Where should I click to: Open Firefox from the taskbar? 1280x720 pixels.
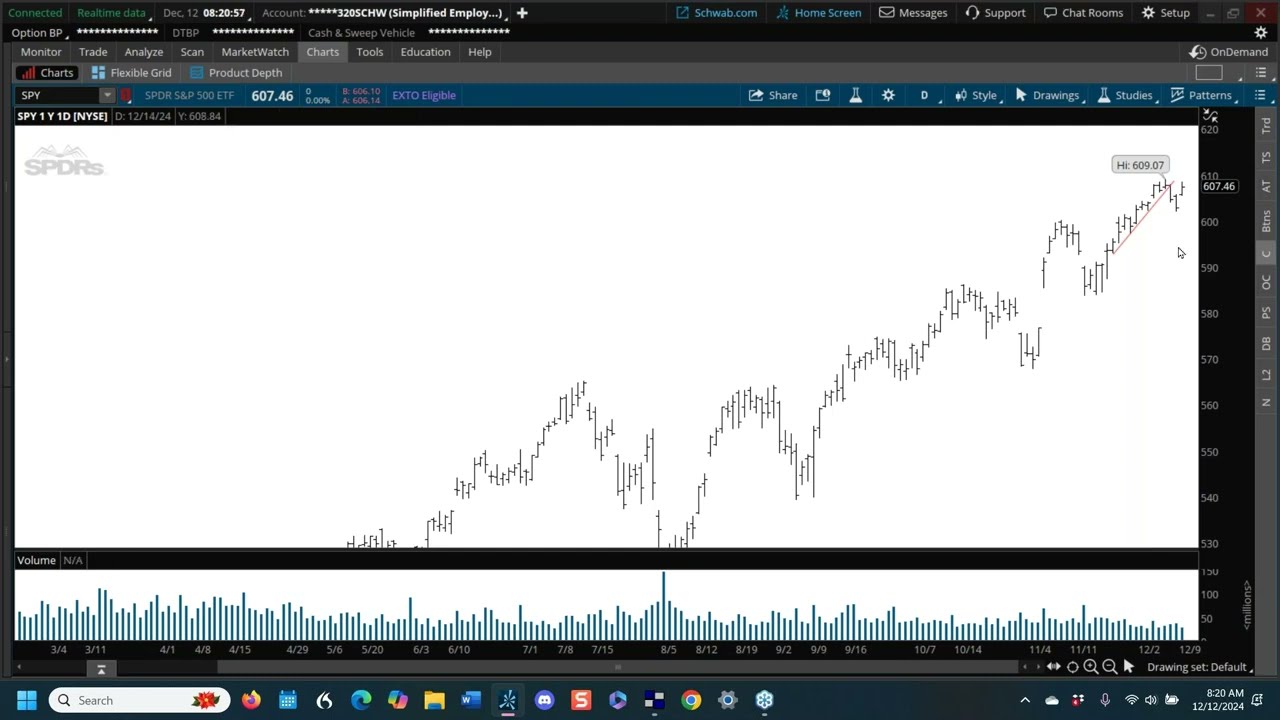click(251, 700)
